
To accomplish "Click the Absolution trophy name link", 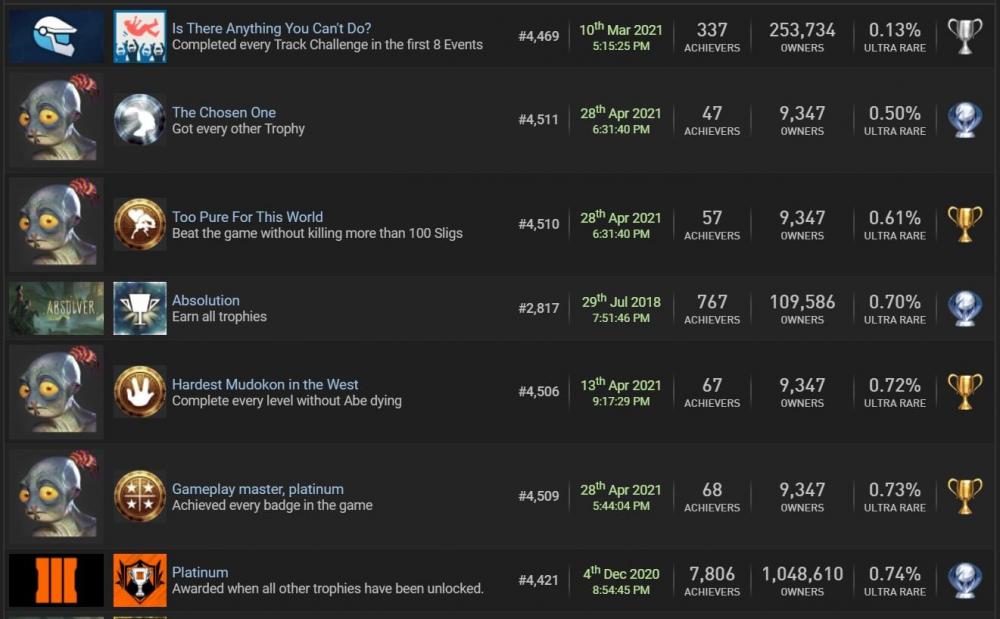I will tap(206, 300).
